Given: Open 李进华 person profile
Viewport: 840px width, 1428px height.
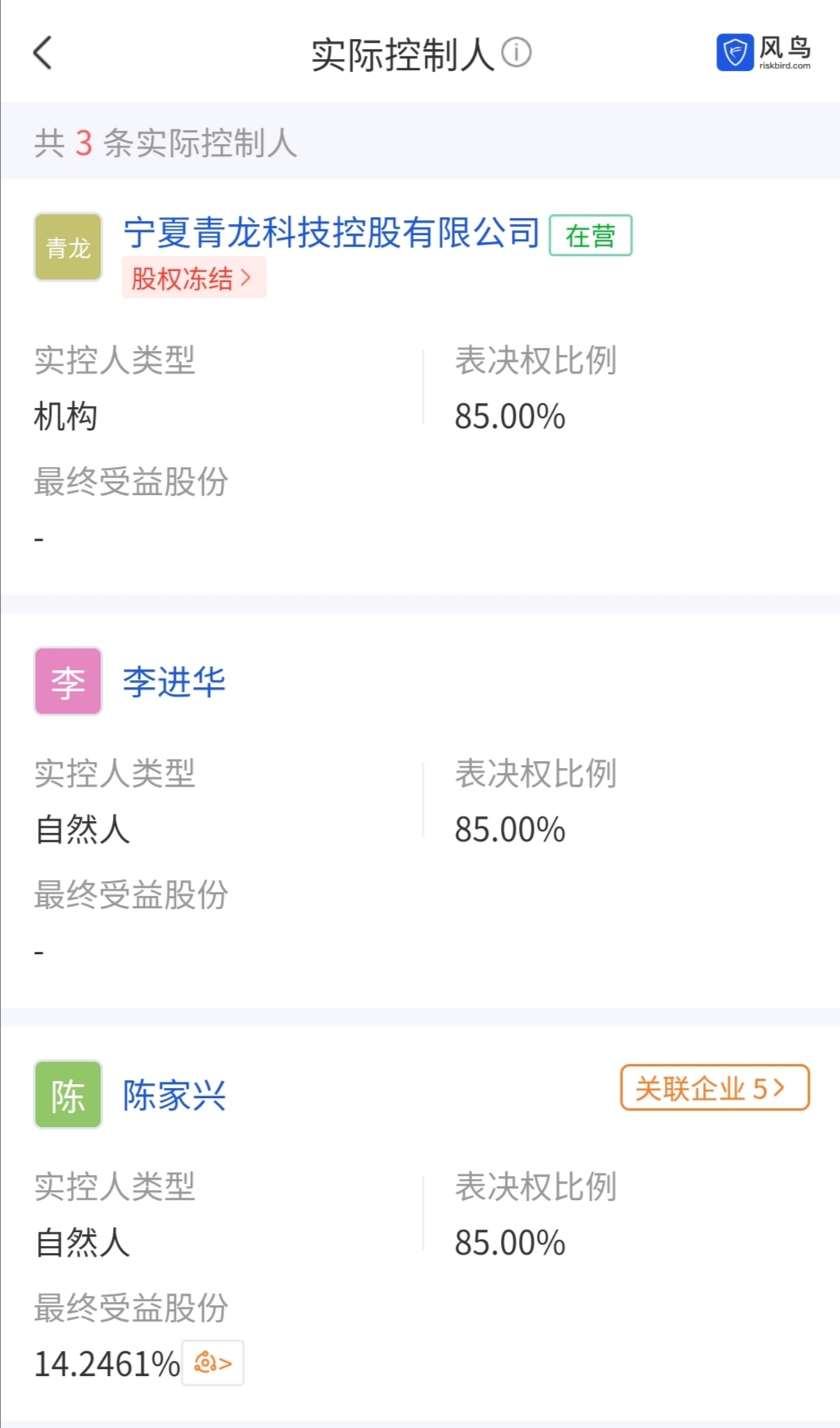Looking at the screenshot, I should (x=174, y=682).
